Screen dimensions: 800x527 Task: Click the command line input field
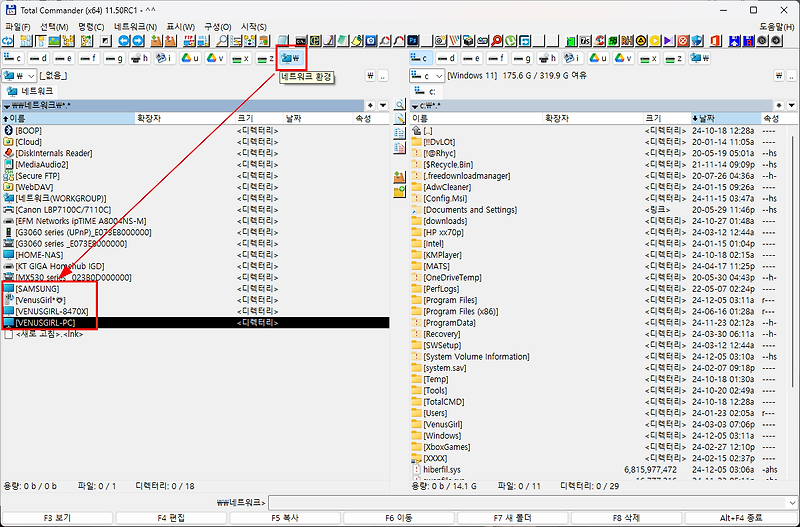click(x=527, y=503)
